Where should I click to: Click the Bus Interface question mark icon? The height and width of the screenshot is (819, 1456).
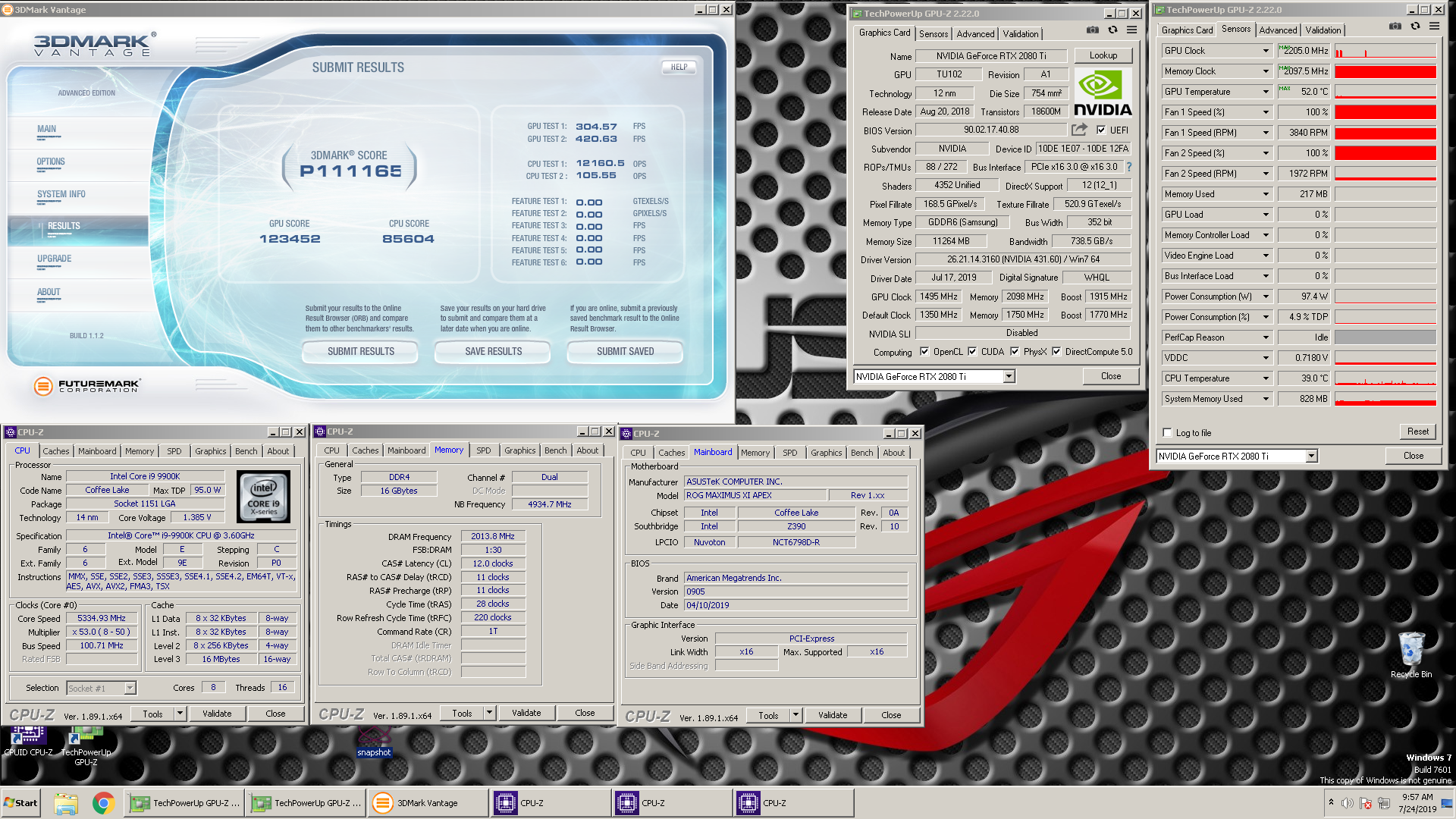(1129, 167)
